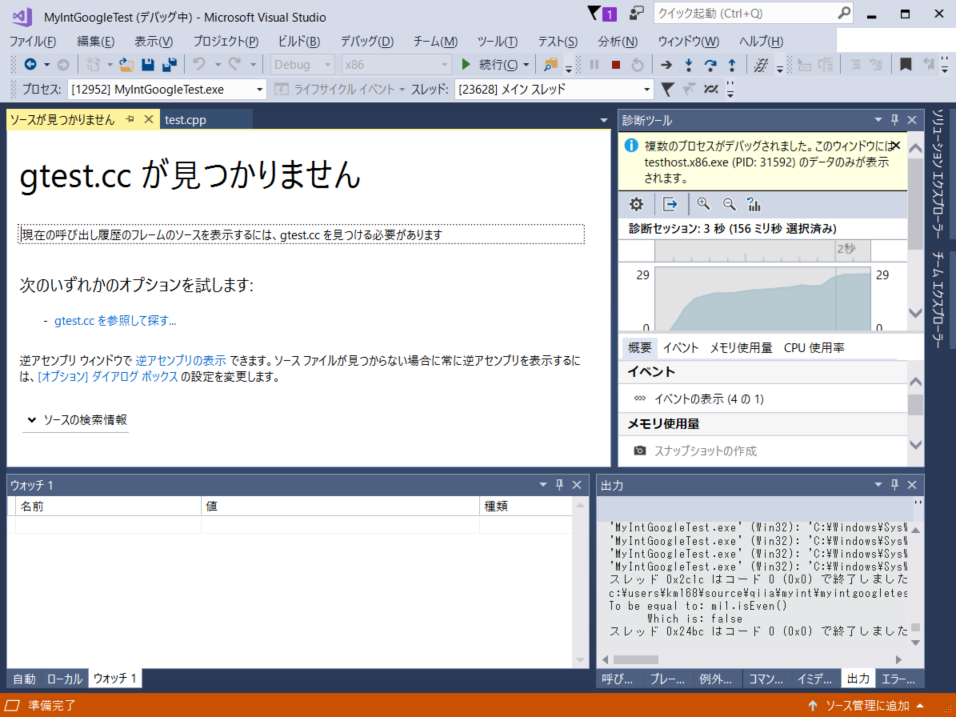Open the diagnostic tools window options dropdown
The width and height of the screenshot is (956, 717).
coord(878,120)
